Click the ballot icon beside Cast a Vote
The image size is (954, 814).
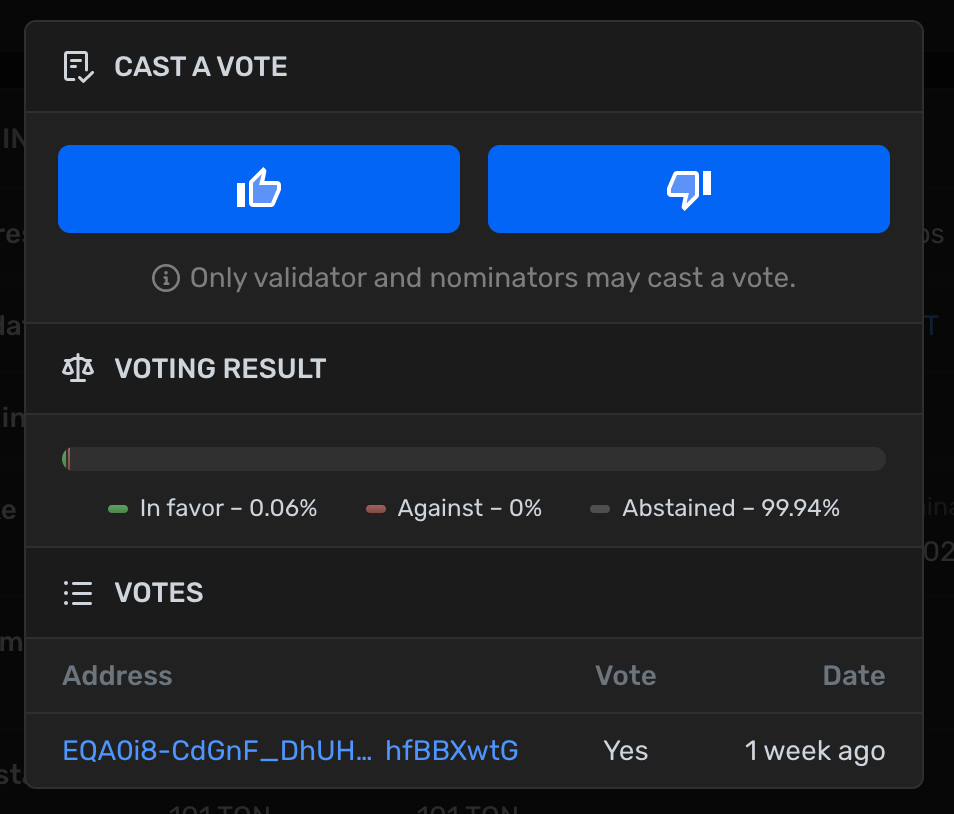pyautogui.click(x=78, y=67)
